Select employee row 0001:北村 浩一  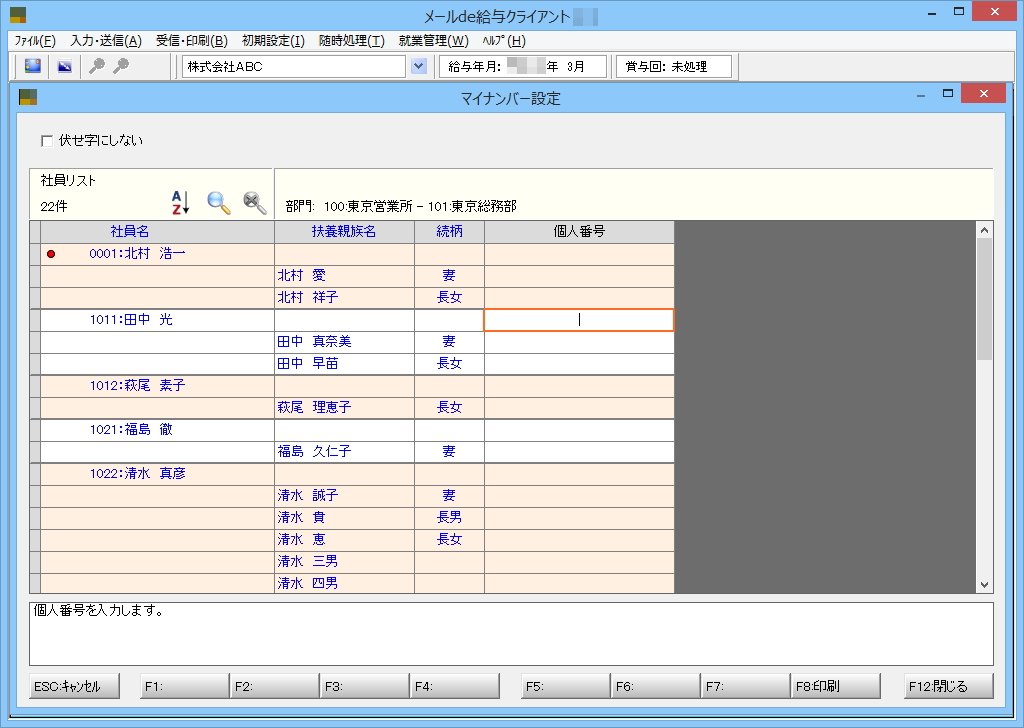click(x=157, y=253)
